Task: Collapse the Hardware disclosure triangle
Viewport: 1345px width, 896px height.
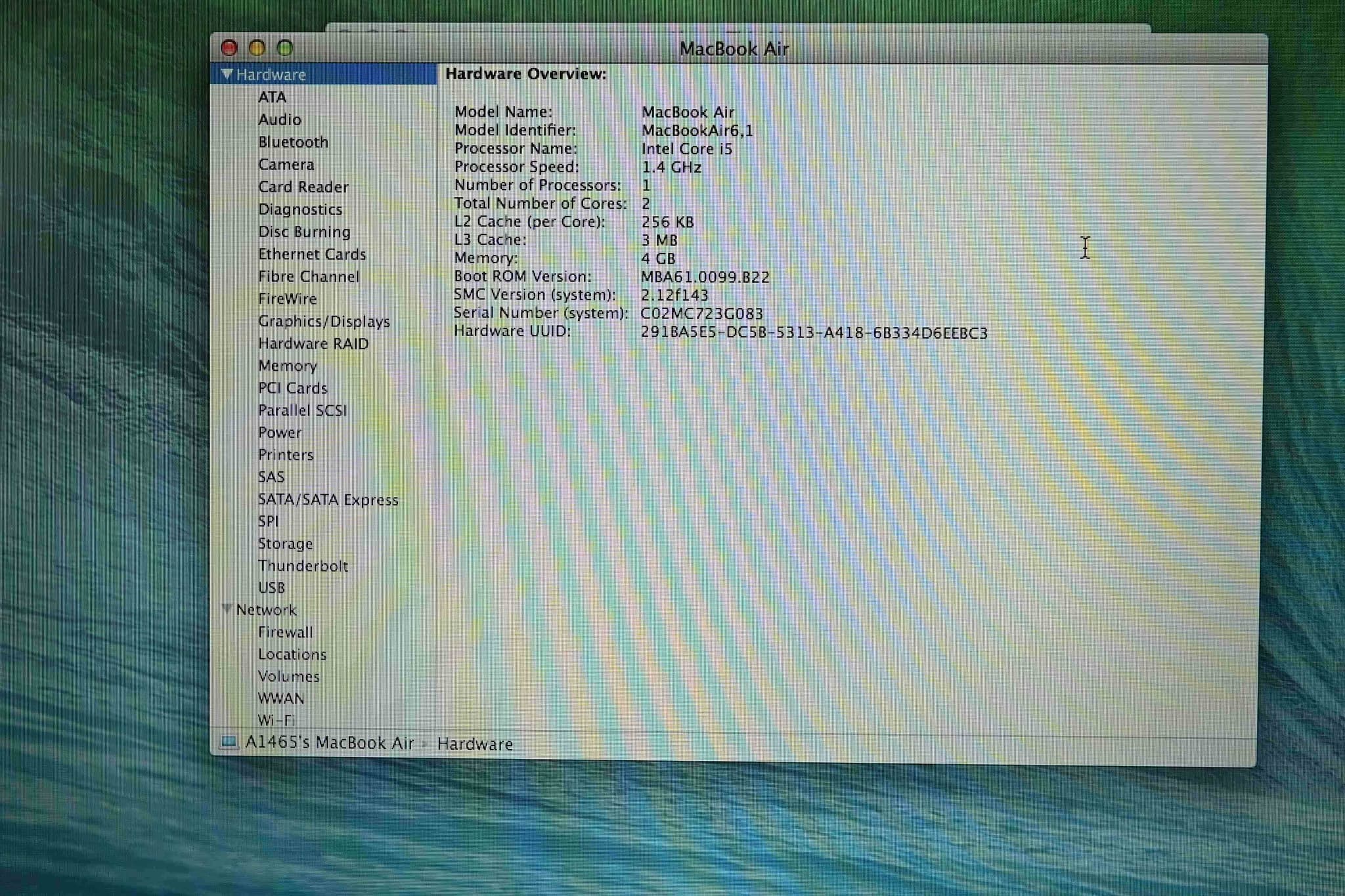Action: pos(227,74)
